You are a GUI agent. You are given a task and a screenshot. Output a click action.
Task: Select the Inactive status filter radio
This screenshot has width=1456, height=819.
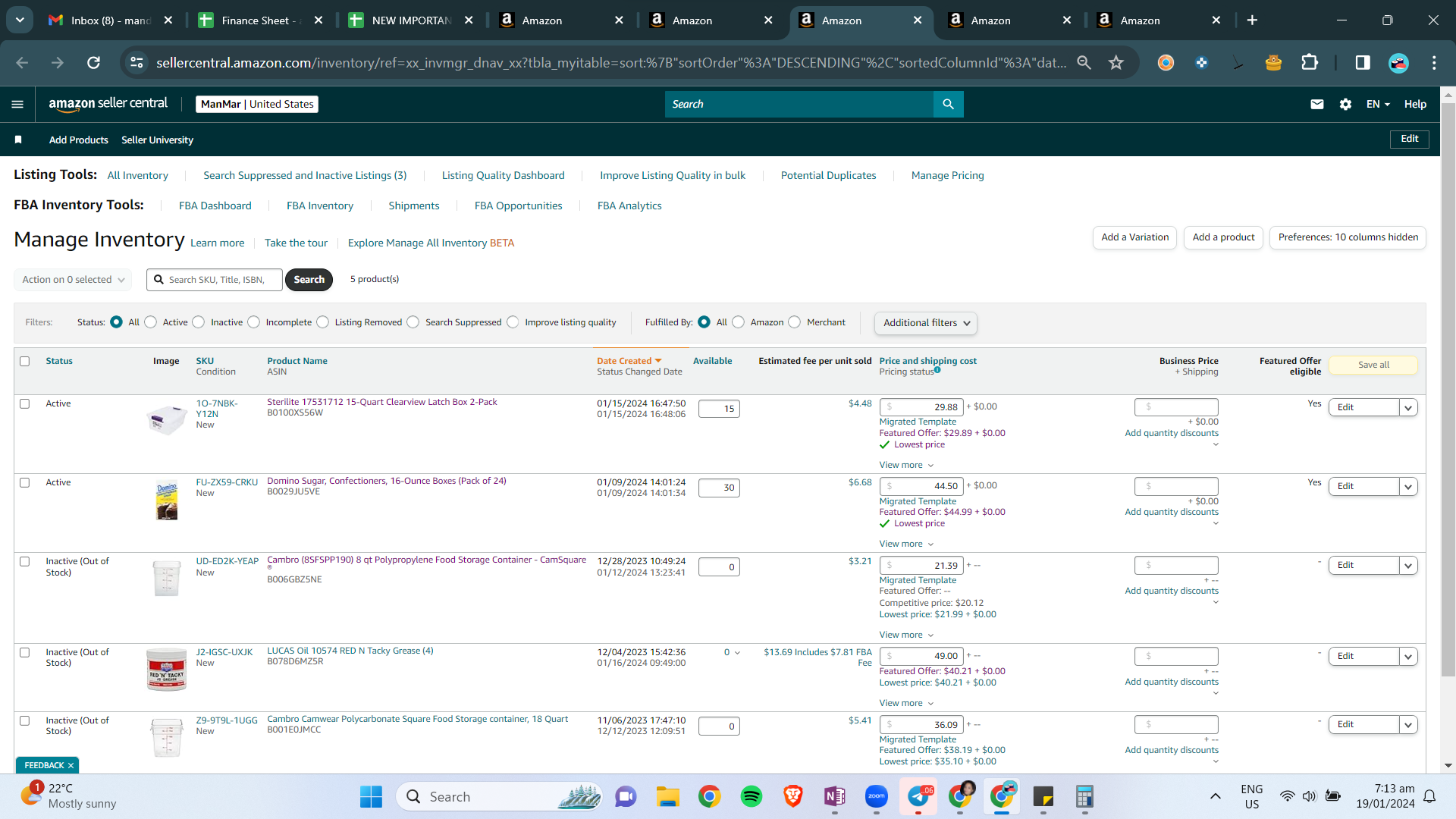coord(199,322)
